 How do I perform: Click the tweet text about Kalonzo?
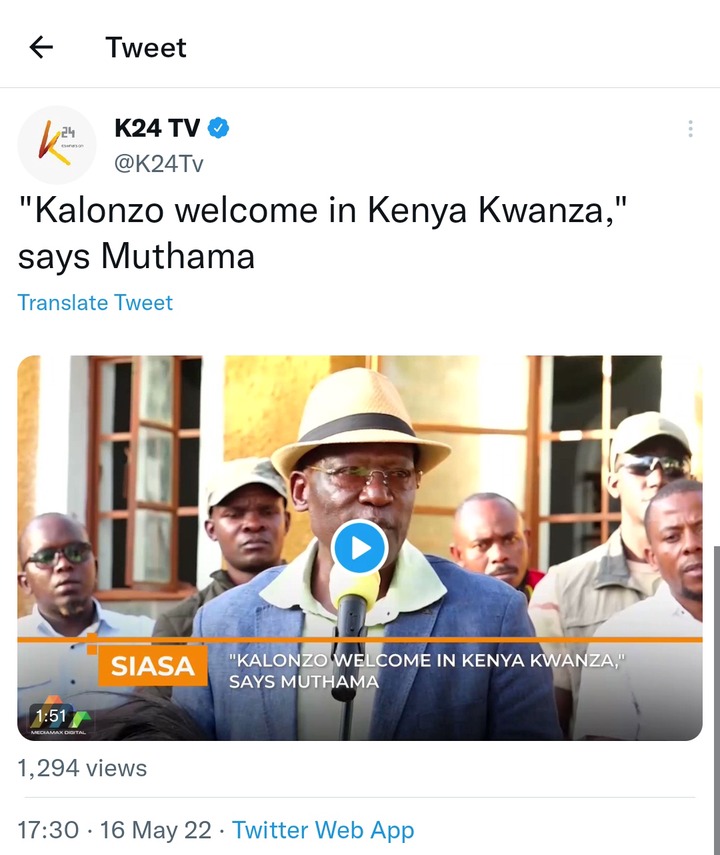click(x=322, y=233)
